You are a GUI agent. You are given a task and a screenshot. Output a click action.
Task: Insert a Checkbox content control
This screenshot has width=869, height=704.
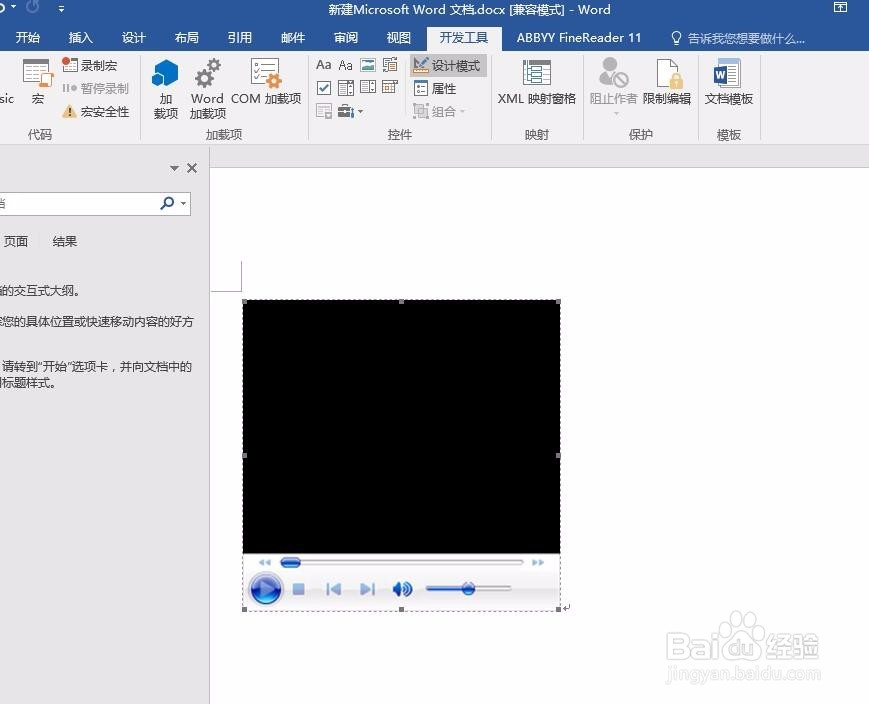click(323, 87)
